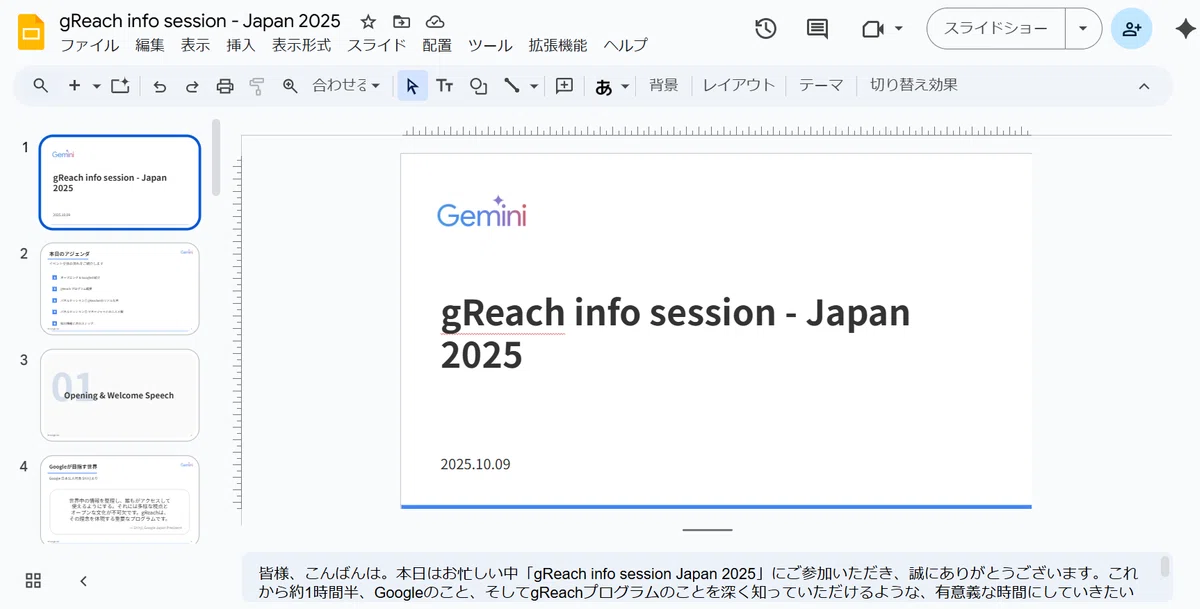Select the line tool

click(x=511, y=86)
